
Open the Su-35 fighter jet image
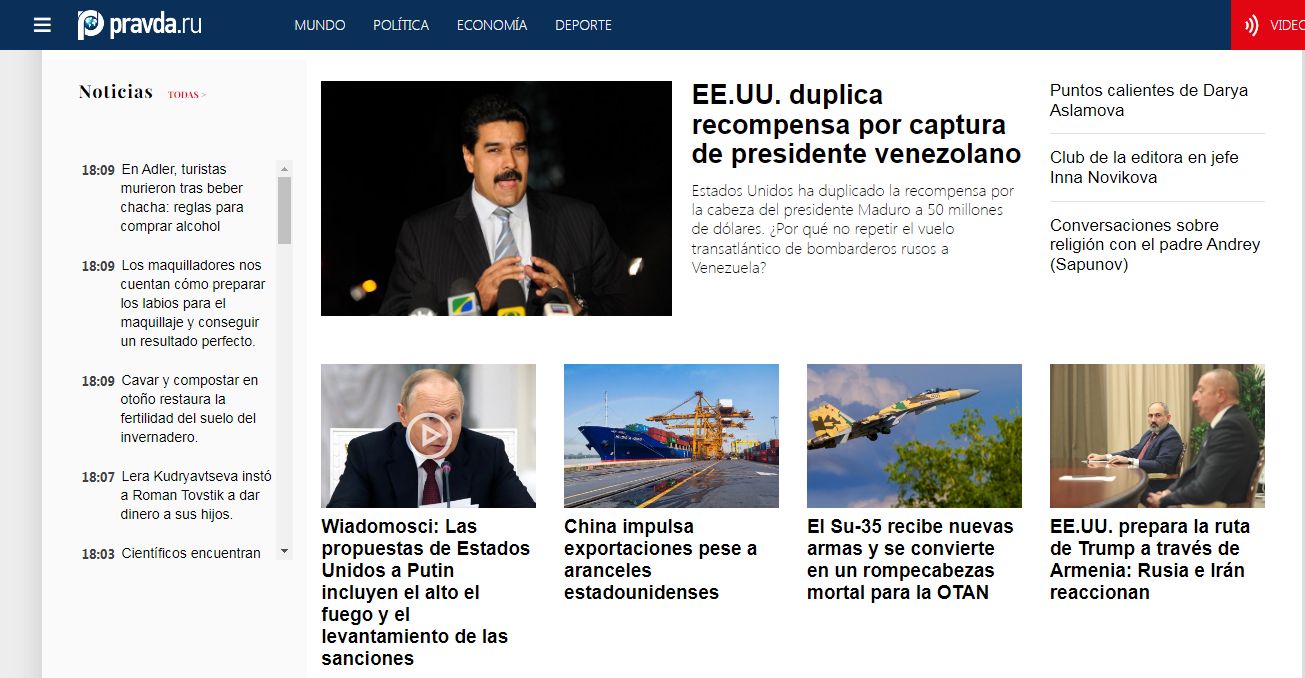[x=914, y=436]
